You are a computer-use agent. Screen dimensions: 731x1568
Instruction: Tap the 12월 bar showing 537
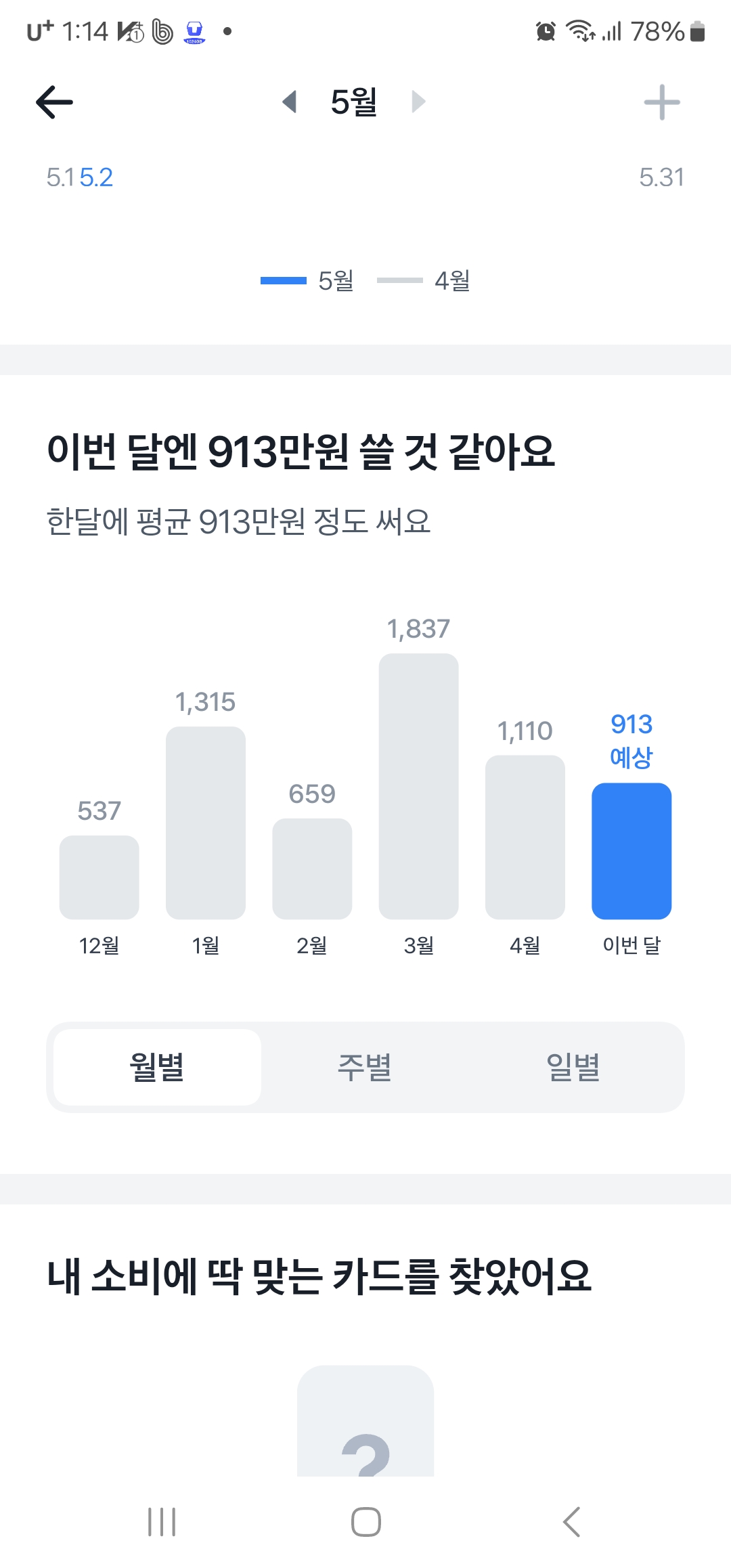click(99, 877)
